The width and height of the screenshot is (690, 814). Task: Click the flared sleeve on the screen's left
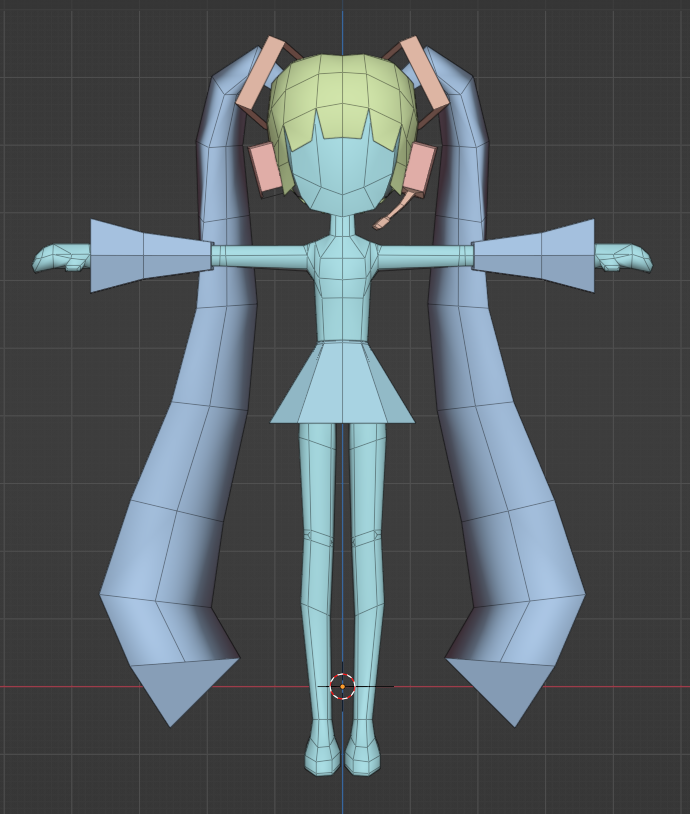152,255
